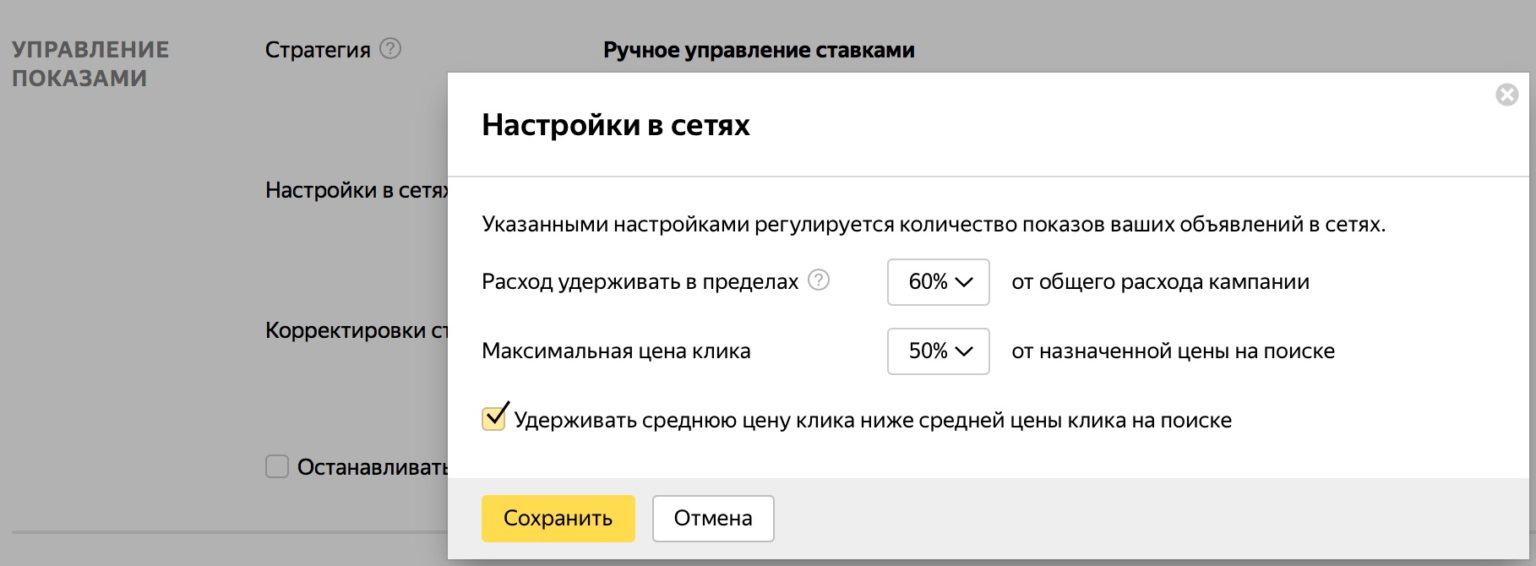1536x566 pixels.
Task: Expand the 50% maximum click price dropdown
Action: [938, 351]
